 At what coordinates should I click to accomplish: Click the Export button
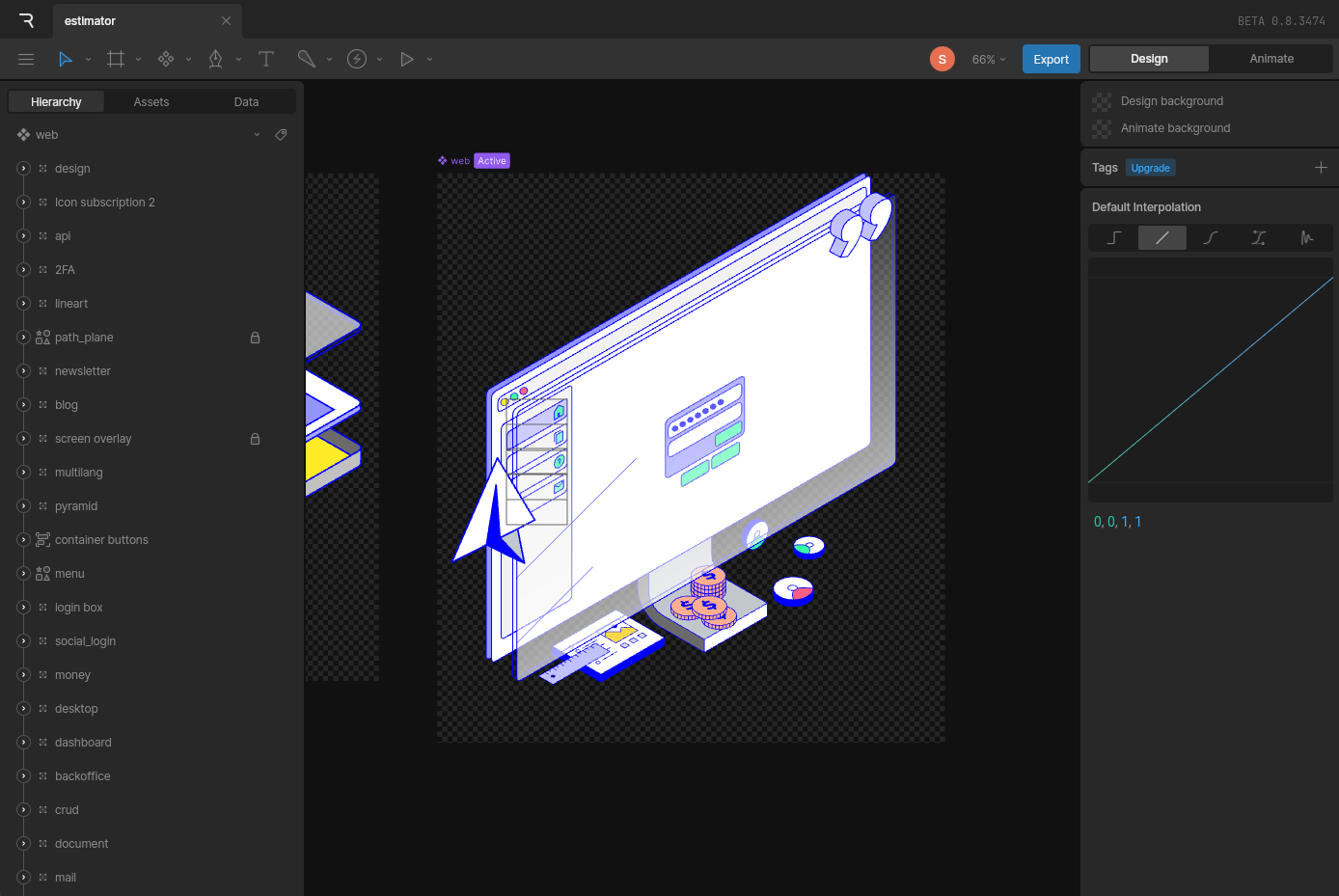point(1051,59)
